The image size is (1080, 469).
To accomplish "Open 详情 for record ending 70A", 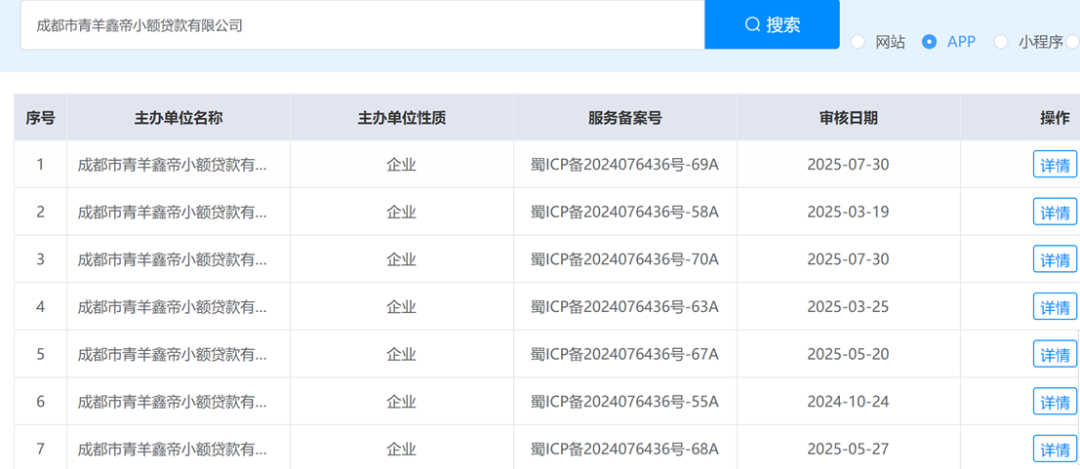I will coord(1055,259).
